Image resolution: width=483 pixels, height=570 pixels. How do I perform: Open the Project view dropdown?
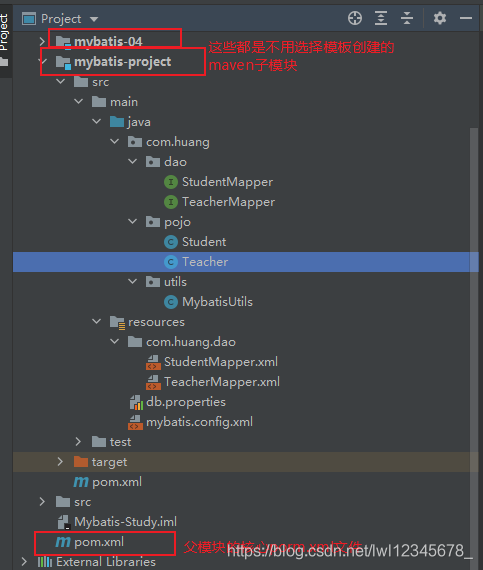pos(94,19)
